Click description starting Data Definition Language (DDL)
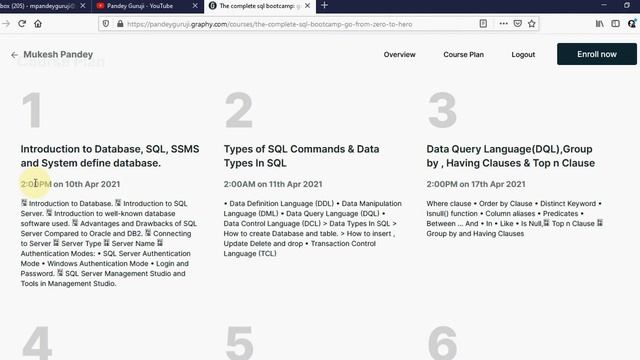Image resolution: width=640 pixels, height=360 pixels. click(313, 228)
